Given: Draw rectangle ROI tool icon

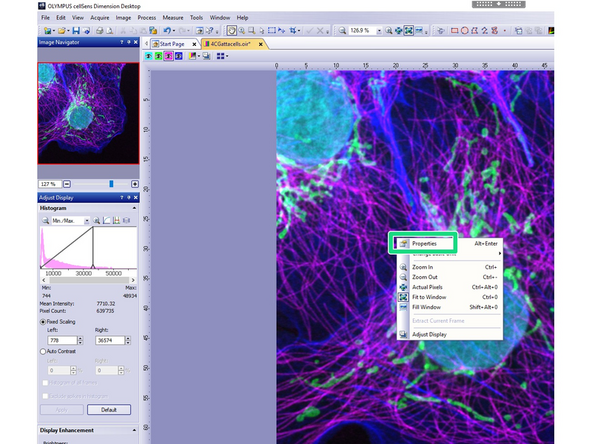Looking at the screenshot, I should click(x=455, y=31).
